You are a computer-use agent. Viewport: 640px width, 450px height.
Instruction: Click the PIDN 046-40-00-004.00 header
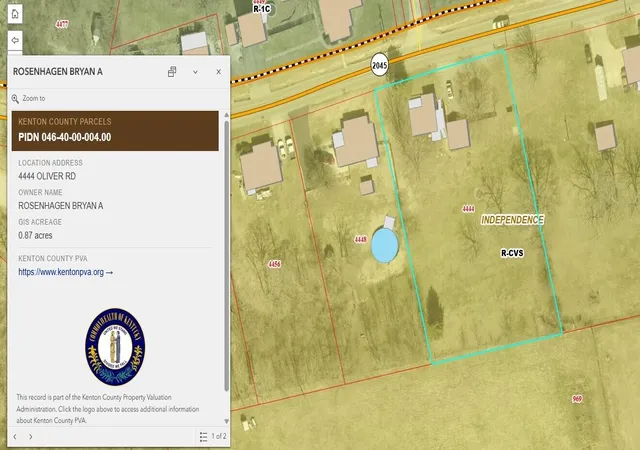pyautogui.click(x=64, y=137)
